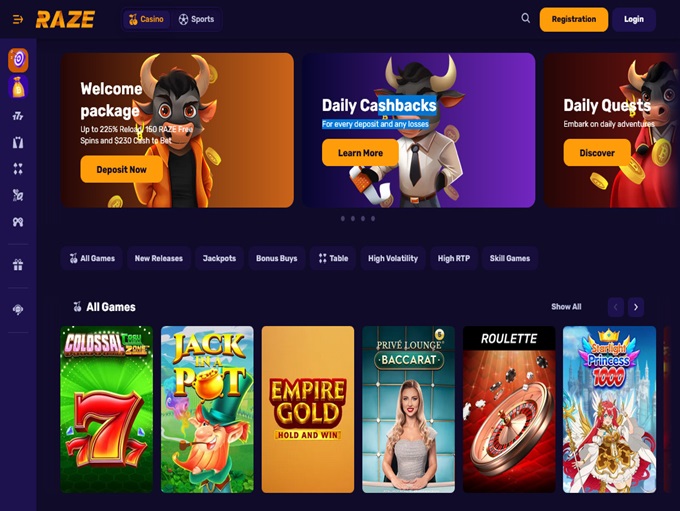Viewport: 680px width, 511px height.
Task: Open the hamburger menu icon beside RAZE logo
Action: [18, 20]
